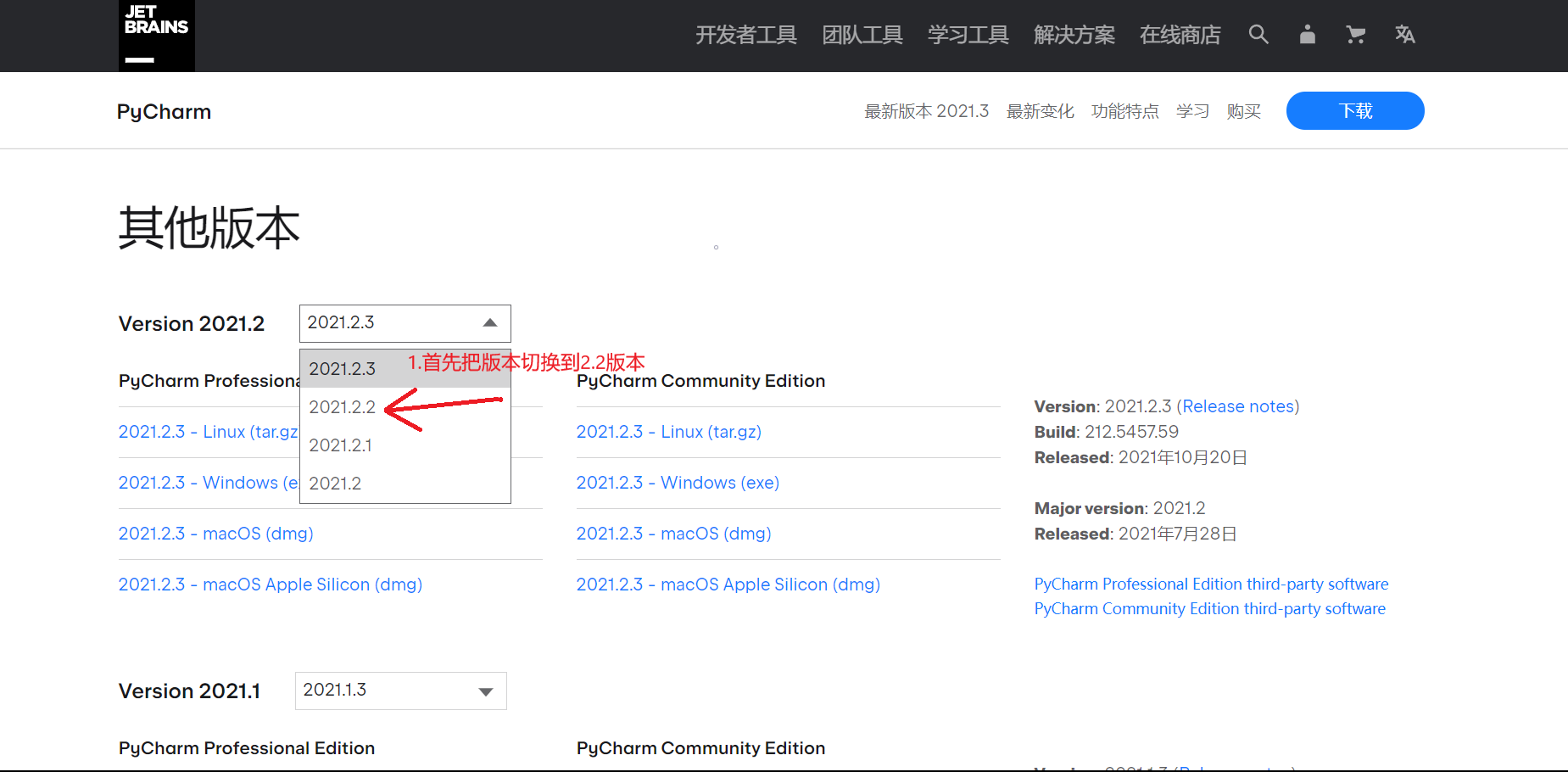Click the Major version 2021.2 text
The height and width of the screenshot is (772, 1568).
tap(1119, 508)
